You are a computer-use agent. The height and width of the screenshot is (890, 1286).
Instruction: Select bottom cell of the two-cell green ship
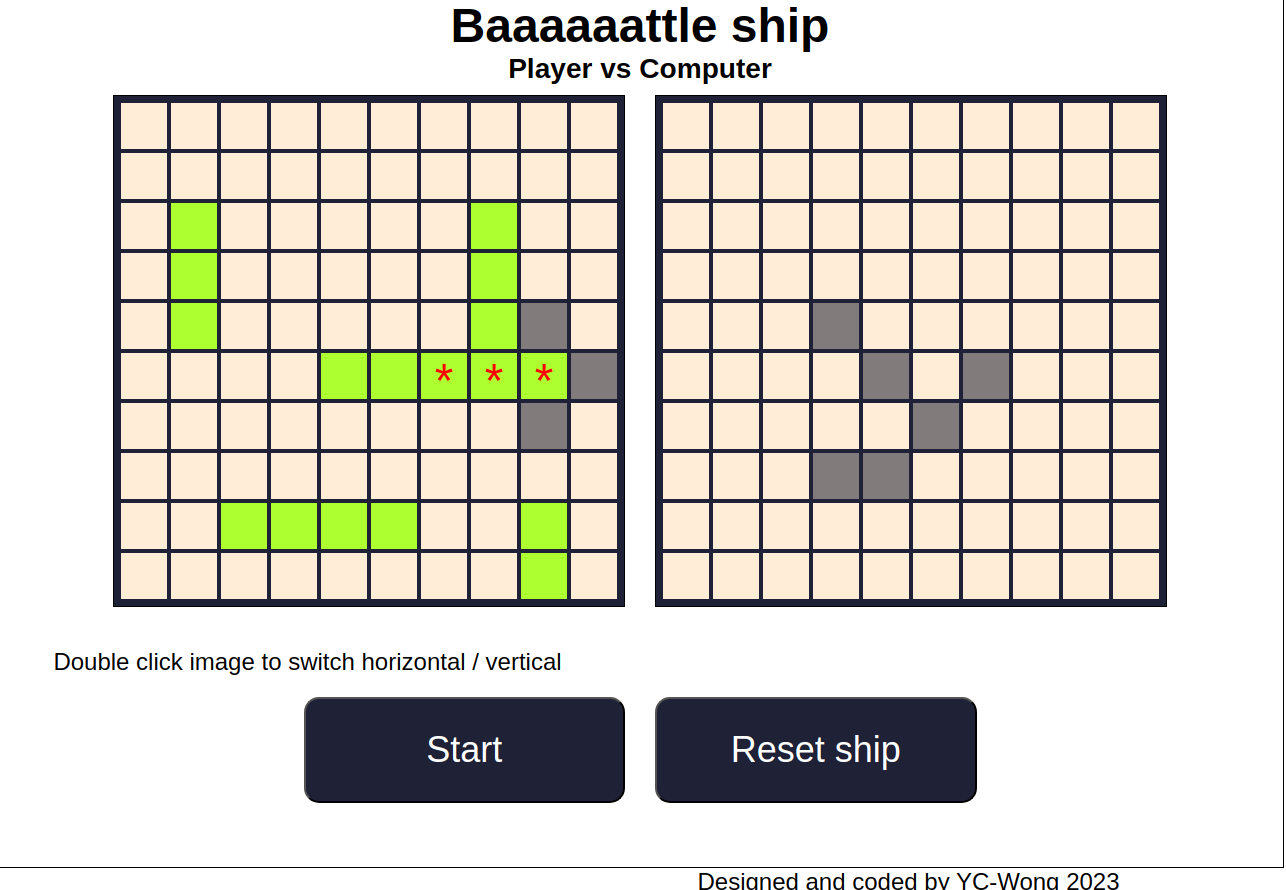(x=544, y=576)
